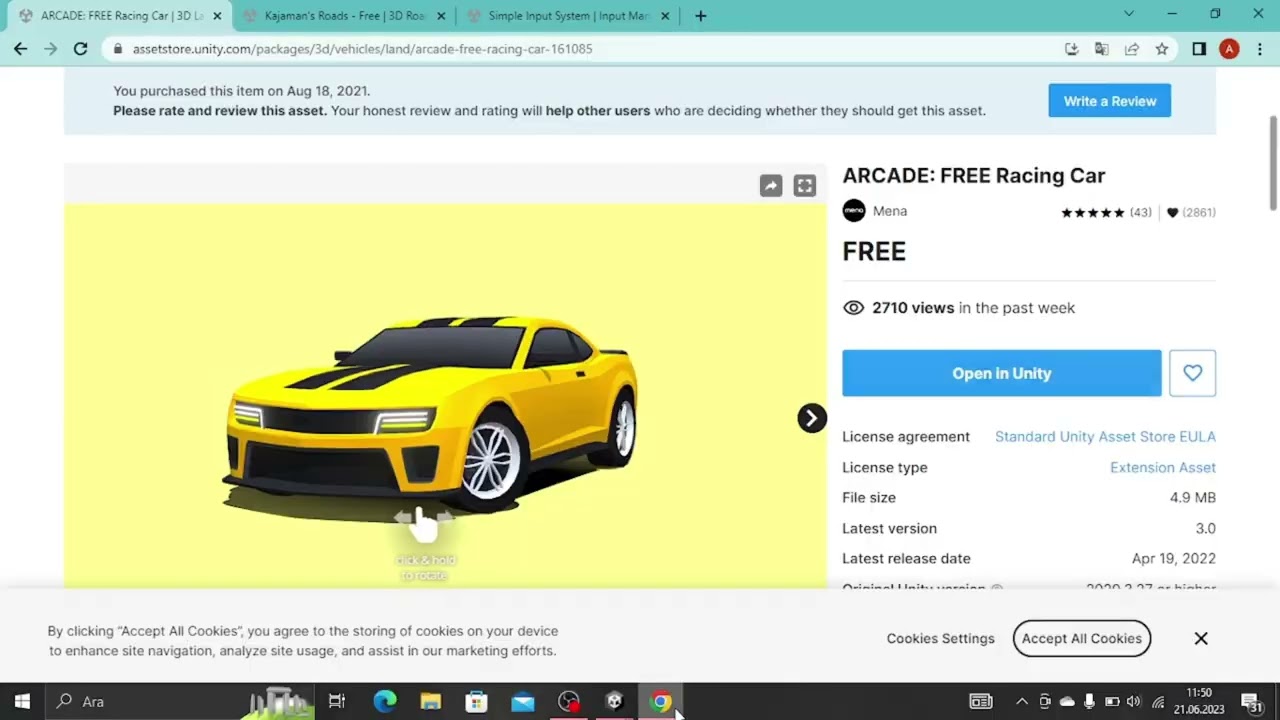Open Task View on the taskbar

click(x=337, y=701)
